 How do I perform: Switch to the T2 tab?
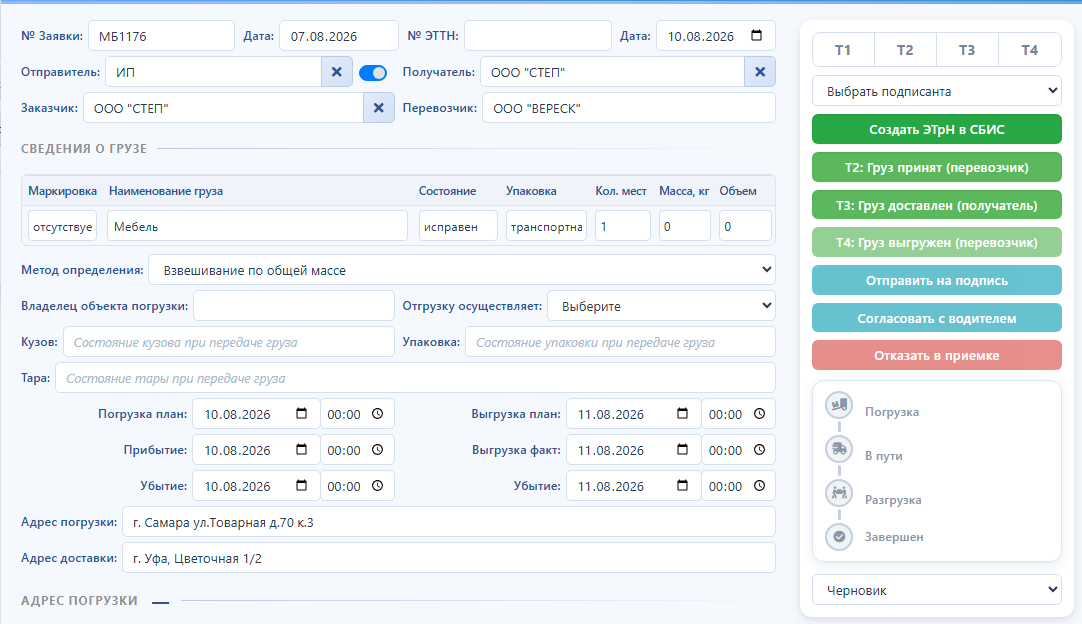point(905,50)
